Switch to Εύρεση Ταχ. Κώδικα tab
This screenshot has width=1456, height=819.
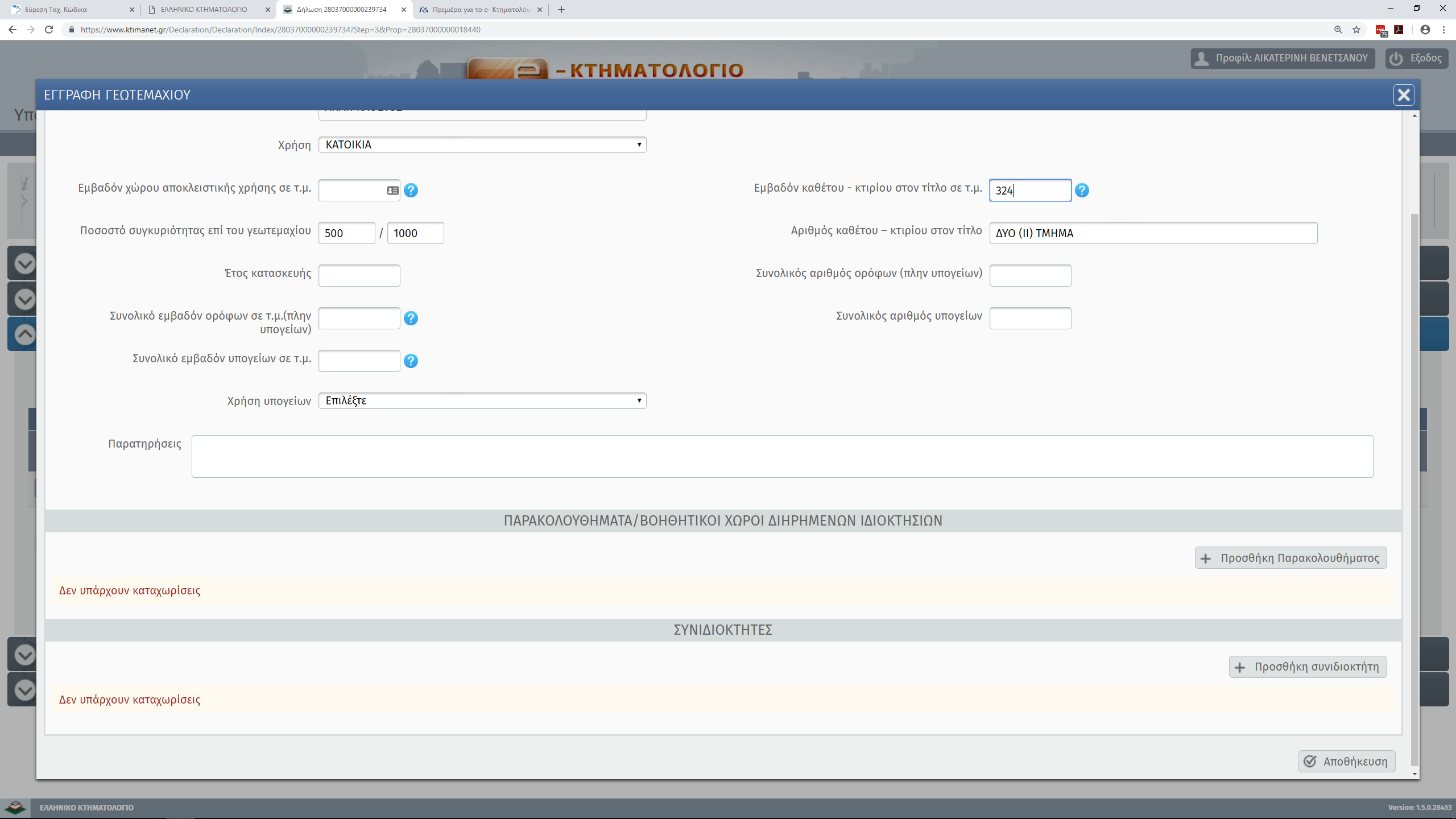pos(57,10)
